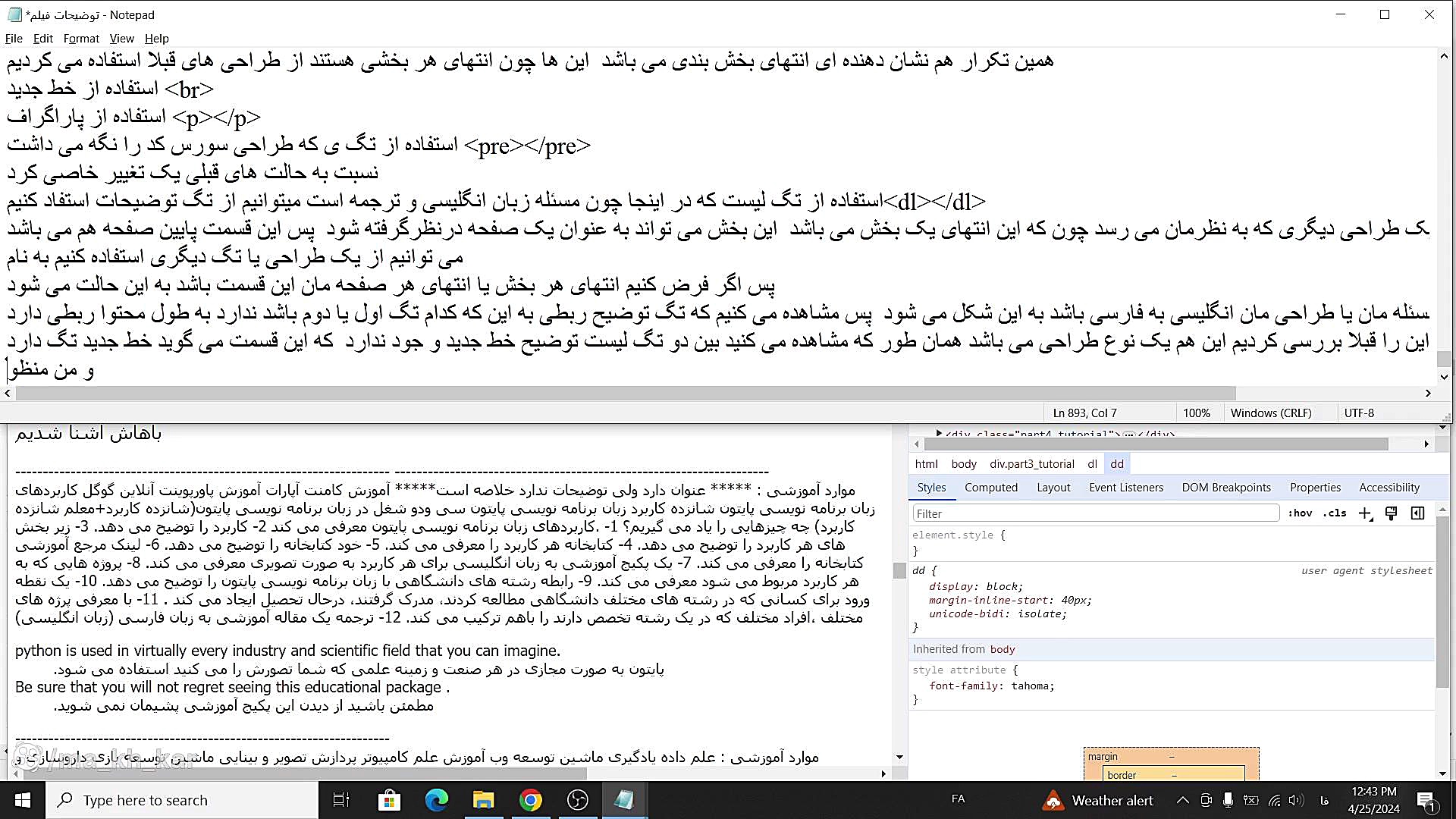
Task: Open the Format menu in Notepad
Action: point(81,39)
